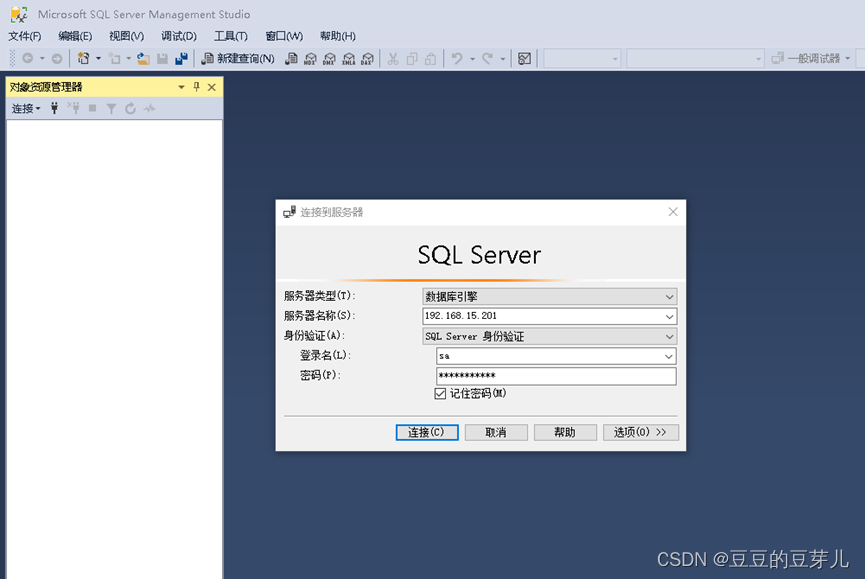Open the 帮助(H) menu
This screenshot has height=579, width=865.
coord(338,36)
